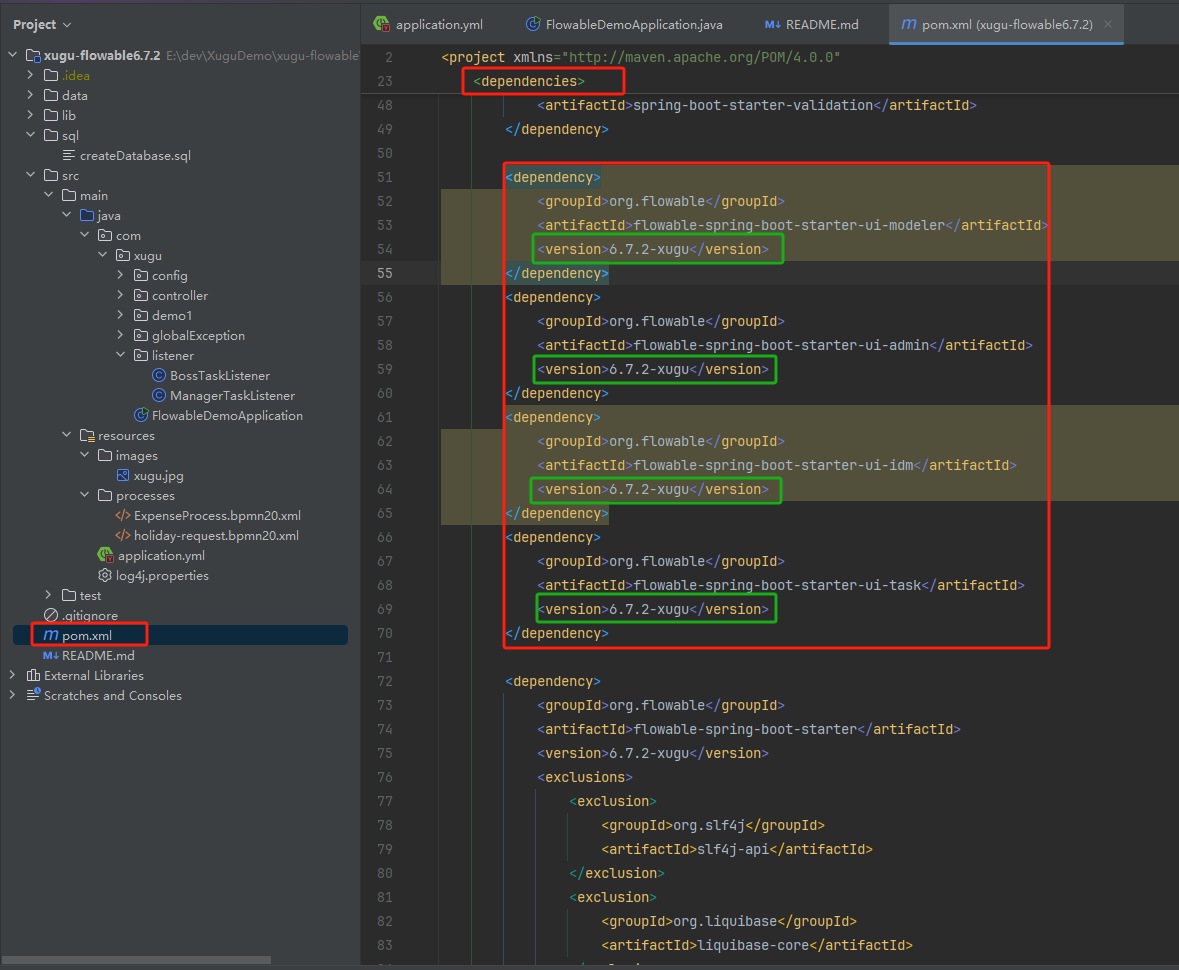The image size is (1179, 970).
Task: Click the class icon on FlowableDemoApplication tab
Action: [533, 24]
